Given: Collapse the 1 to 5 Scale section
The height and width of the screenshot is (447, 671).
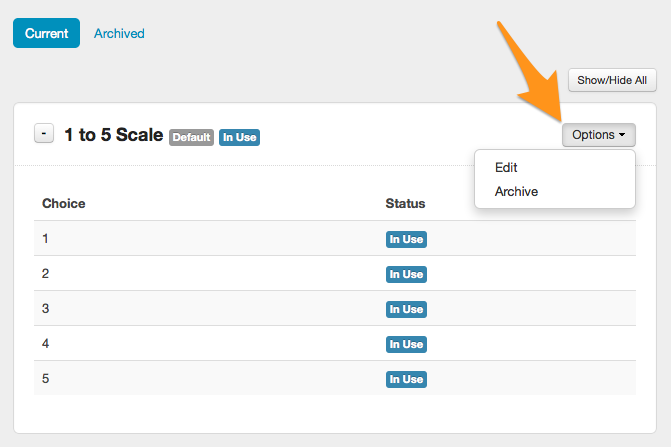Looking at the screenshot, I should pos(44,133).
